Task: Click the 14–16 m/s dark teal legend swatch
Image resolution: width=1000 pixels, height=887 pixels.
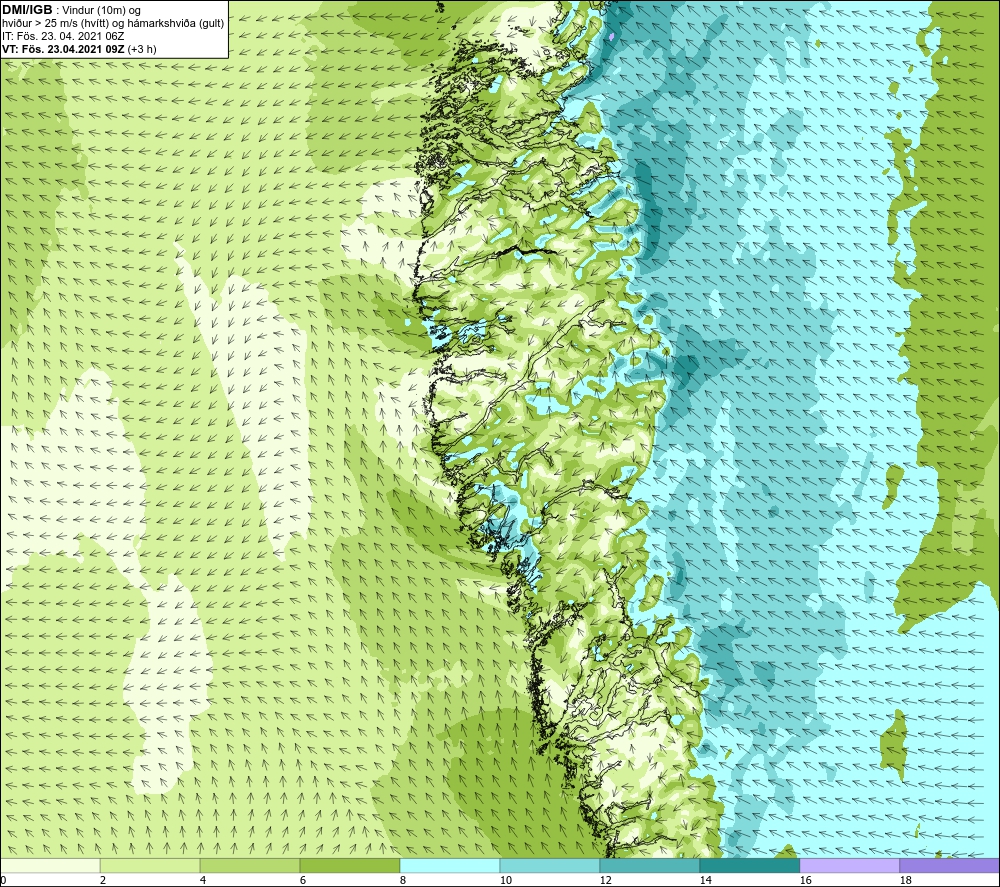Action: tap(750, 865)
